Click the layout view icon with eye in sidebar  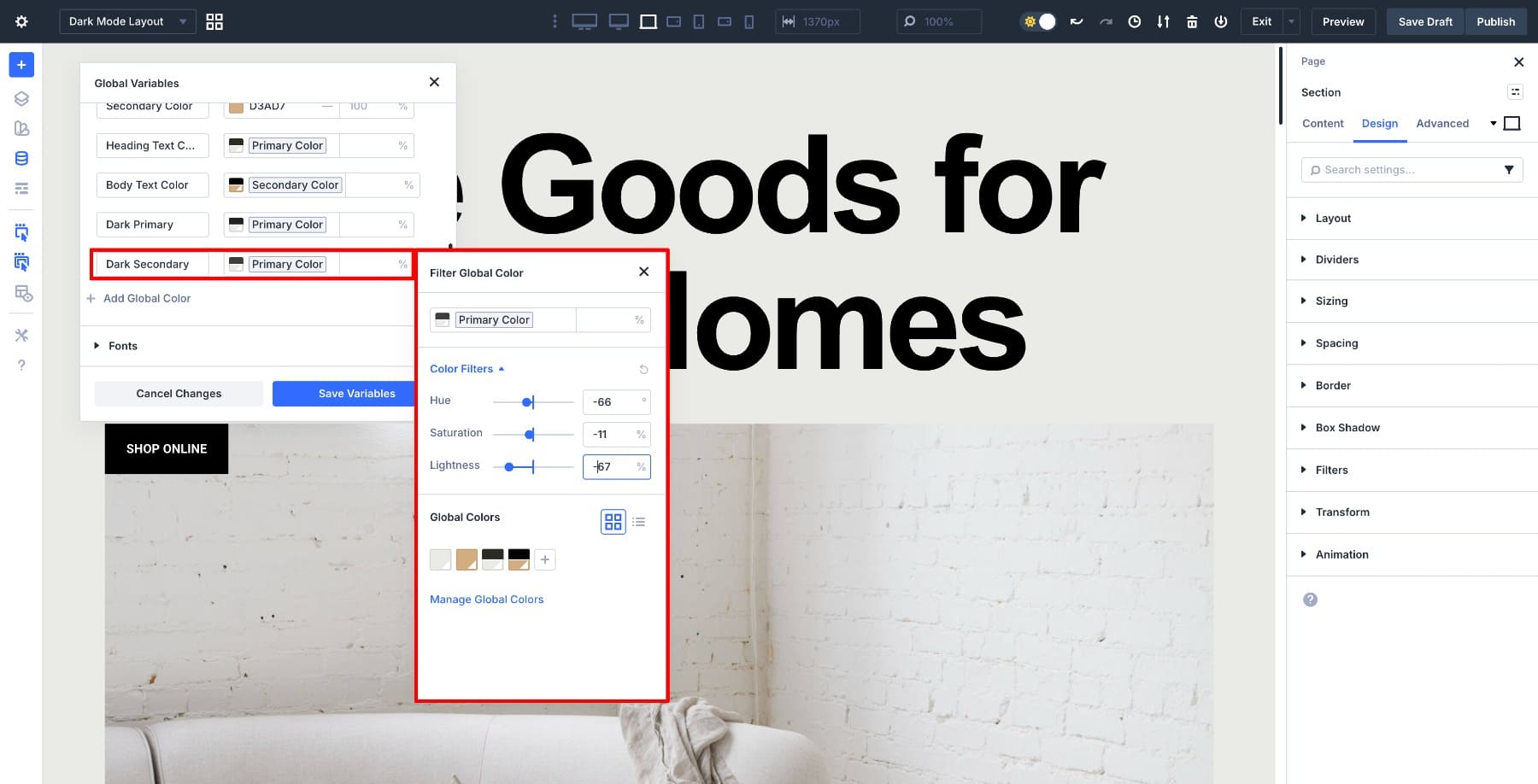(23, 294)
